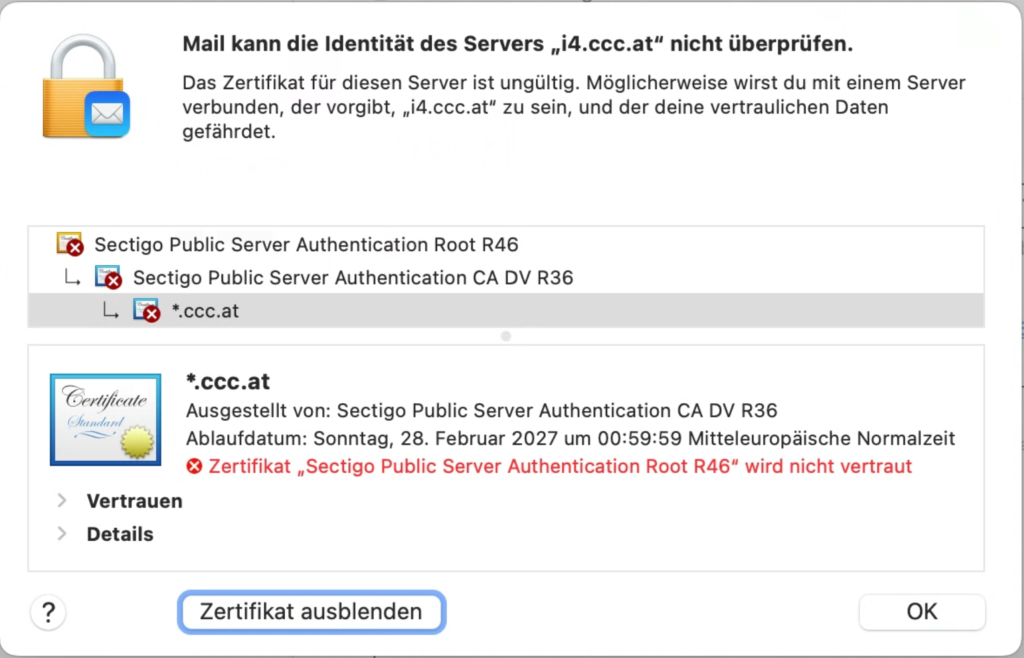Screen dimensions: 1024x658
Task: Confirm the dialog with OK
Action: pos(921,612)
